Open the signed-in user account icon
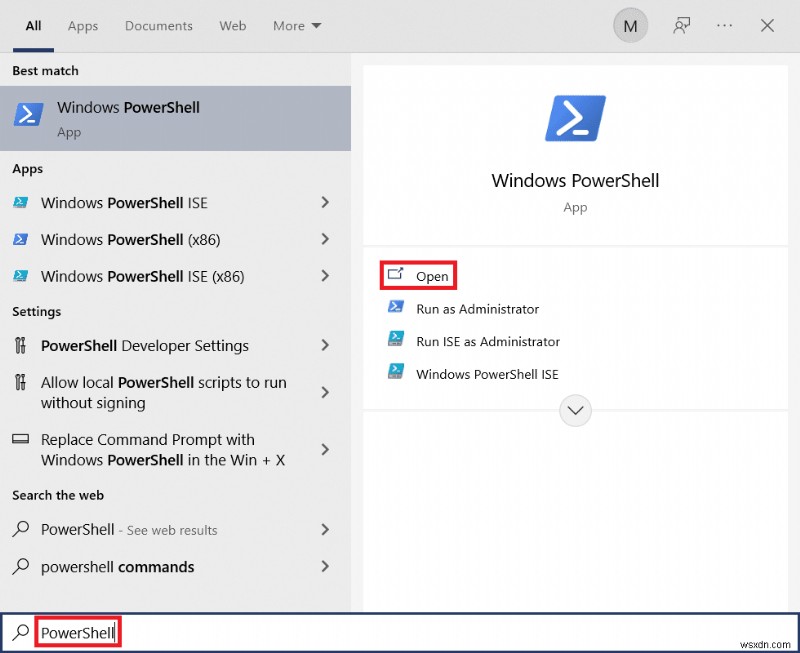800x653 pixels. pyautogui.click(x=630, y=25)
